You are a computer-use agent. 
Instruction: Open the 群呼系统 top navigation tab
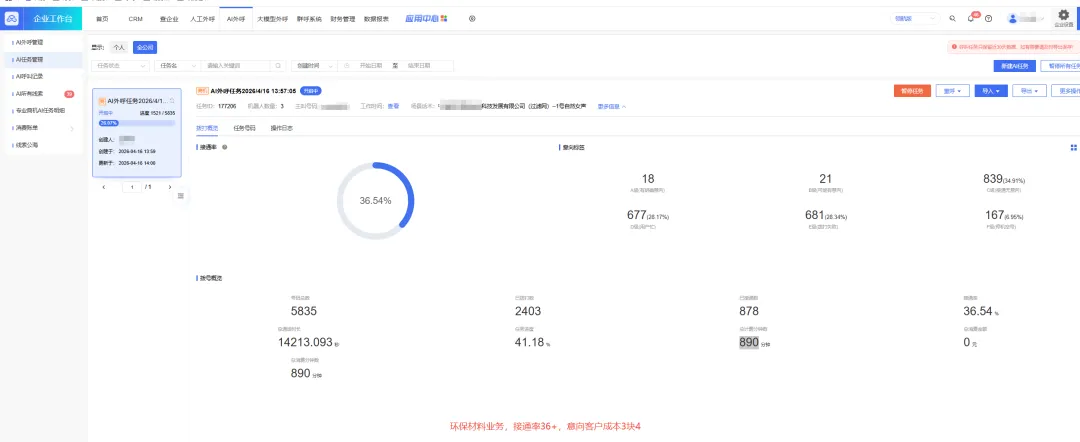[309, 19]
